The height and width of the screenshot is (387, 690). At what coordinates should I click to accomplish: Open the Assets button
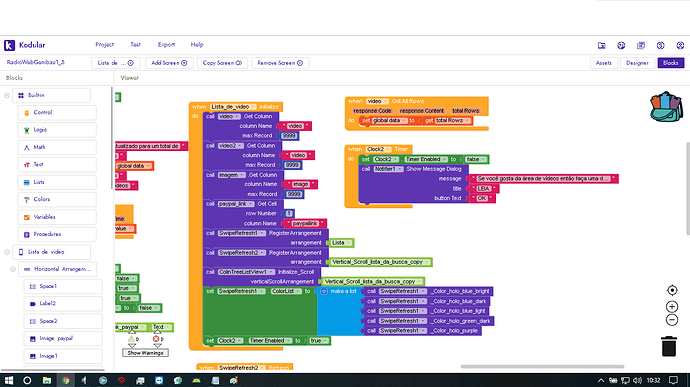point(604,63)
